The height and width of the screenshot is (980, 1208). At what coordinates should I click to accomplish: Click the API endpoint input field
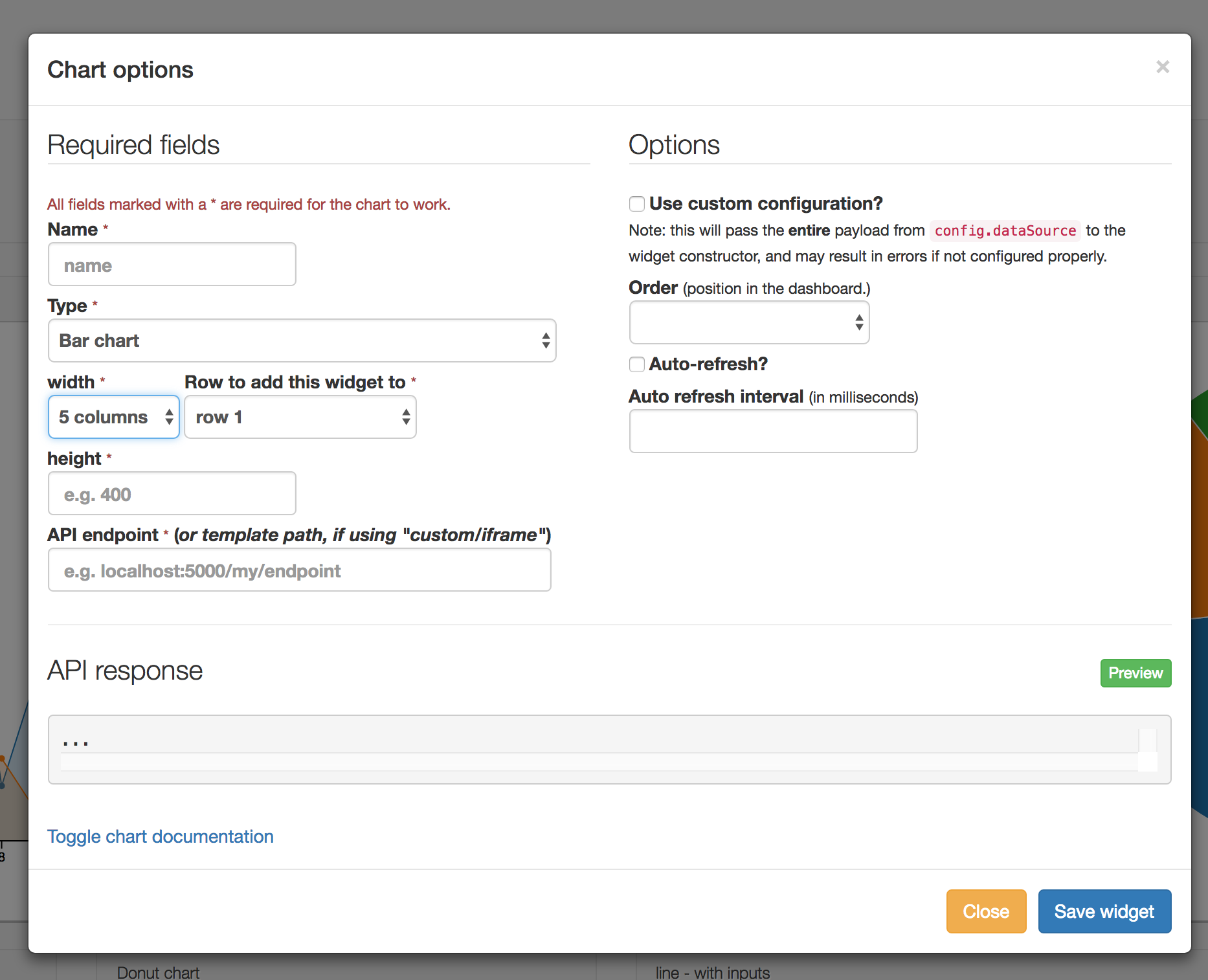coord(300,570)
